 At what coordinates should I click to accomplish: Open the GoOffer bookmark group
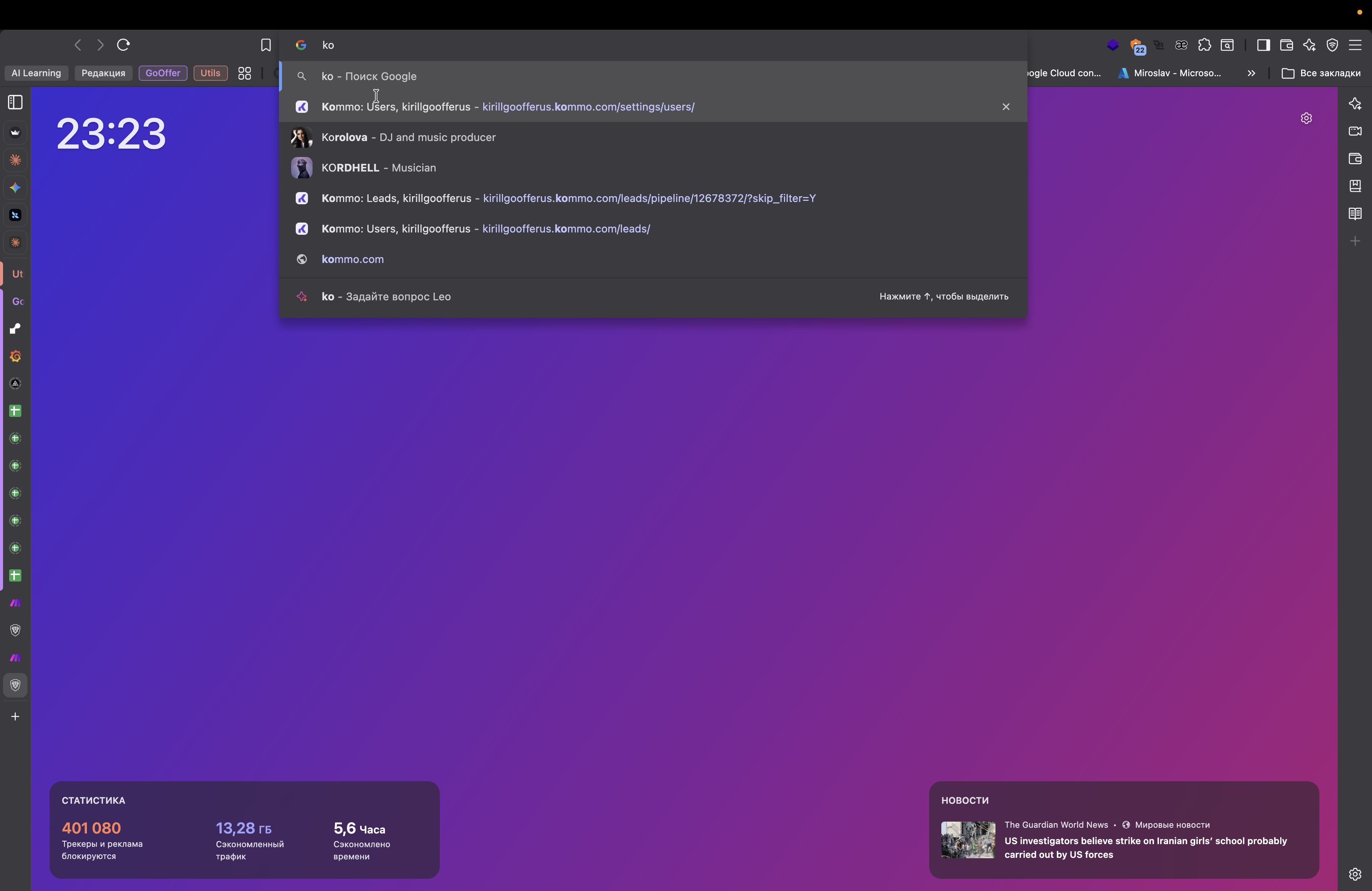pos(163,73)
